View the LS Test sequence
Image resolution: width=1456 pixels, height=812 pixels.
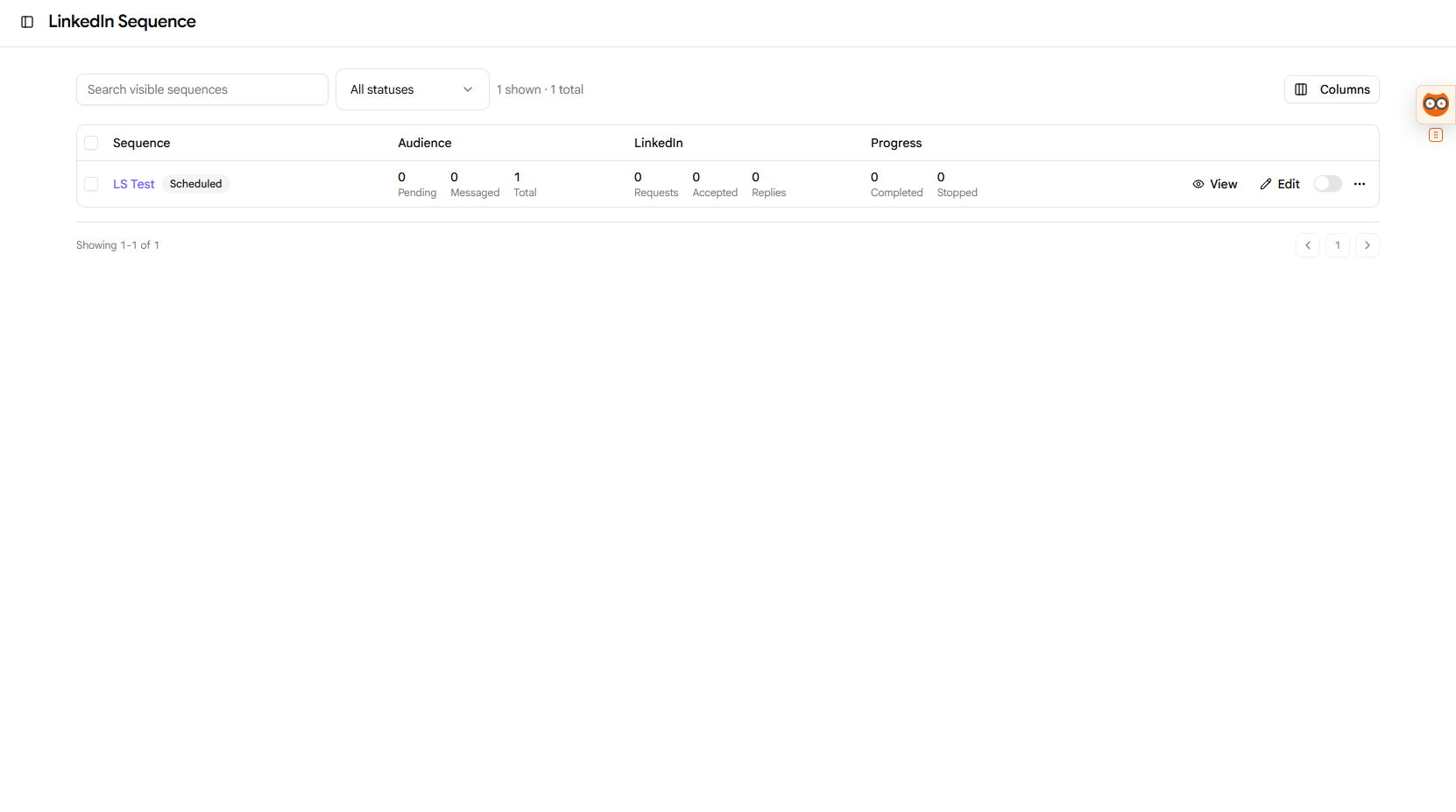click(1215, 184)
